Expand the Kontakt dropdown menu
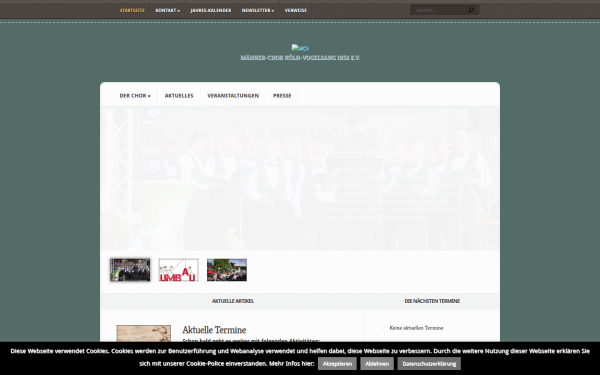 pyautogui.click(x=168, y=10)
